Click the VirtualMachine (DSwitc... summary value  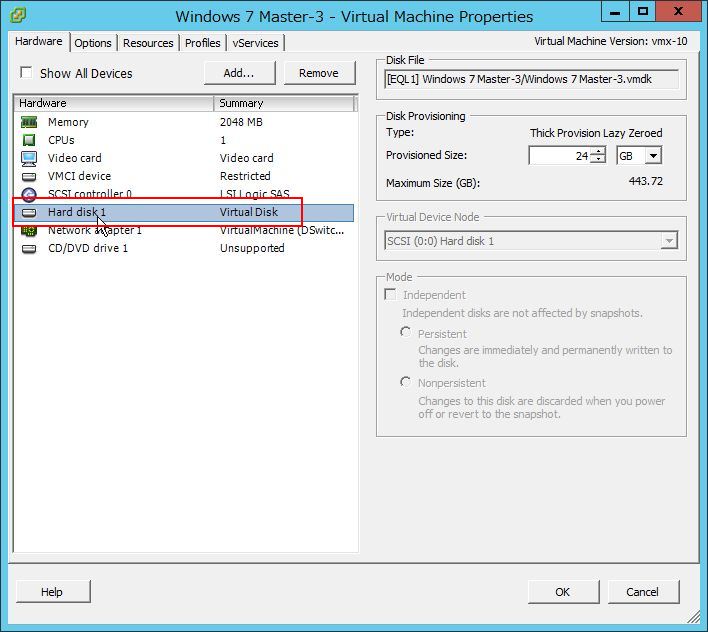[282, 230]
